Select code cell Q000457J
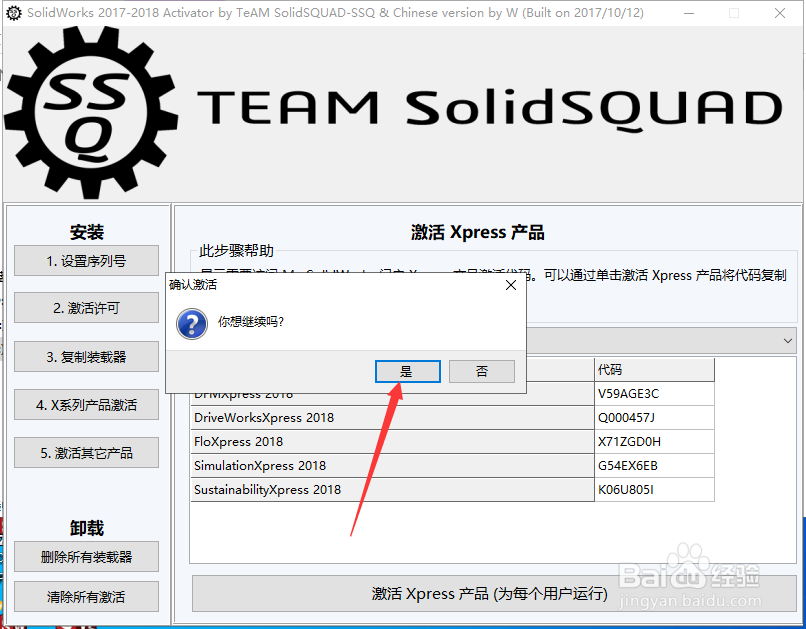 pos(654,418)
